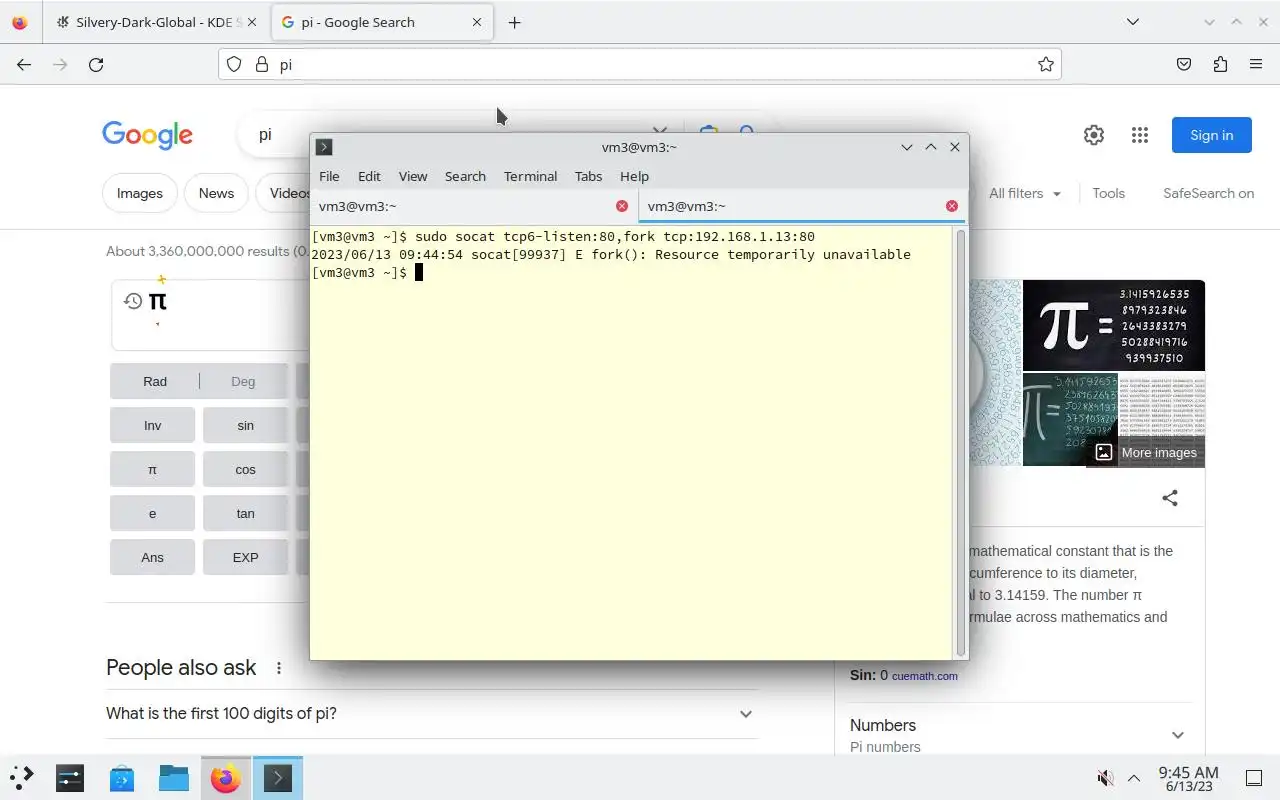Click the tan calculator key
Viewport: 1280px width, 800px height.
coord(245,513)
